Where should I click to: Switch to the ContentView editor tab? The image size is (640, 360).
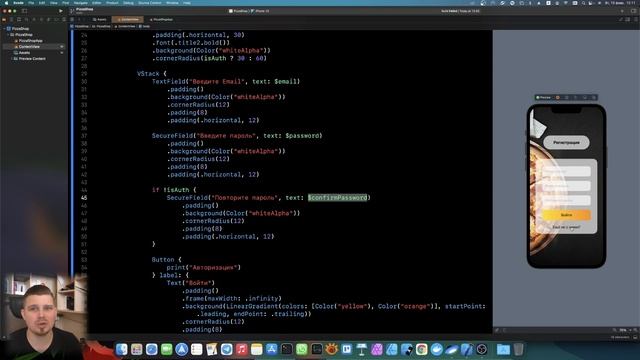pyautogui.click(x=128, y=19)
